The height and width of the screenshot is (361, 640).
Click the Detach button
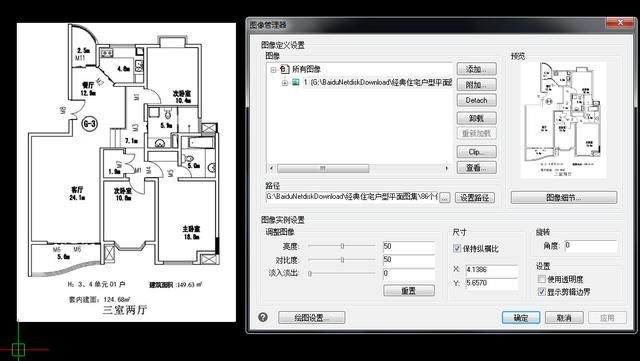pos(476,100)
